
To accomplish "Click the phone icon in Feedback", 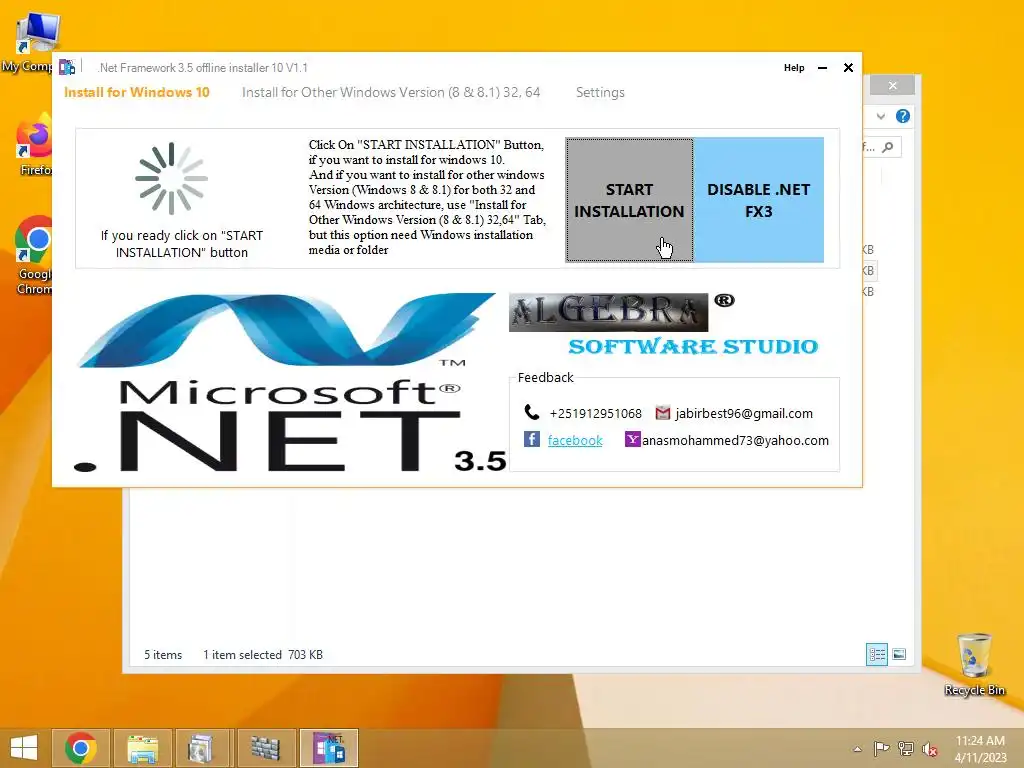I will pos(532,412).
